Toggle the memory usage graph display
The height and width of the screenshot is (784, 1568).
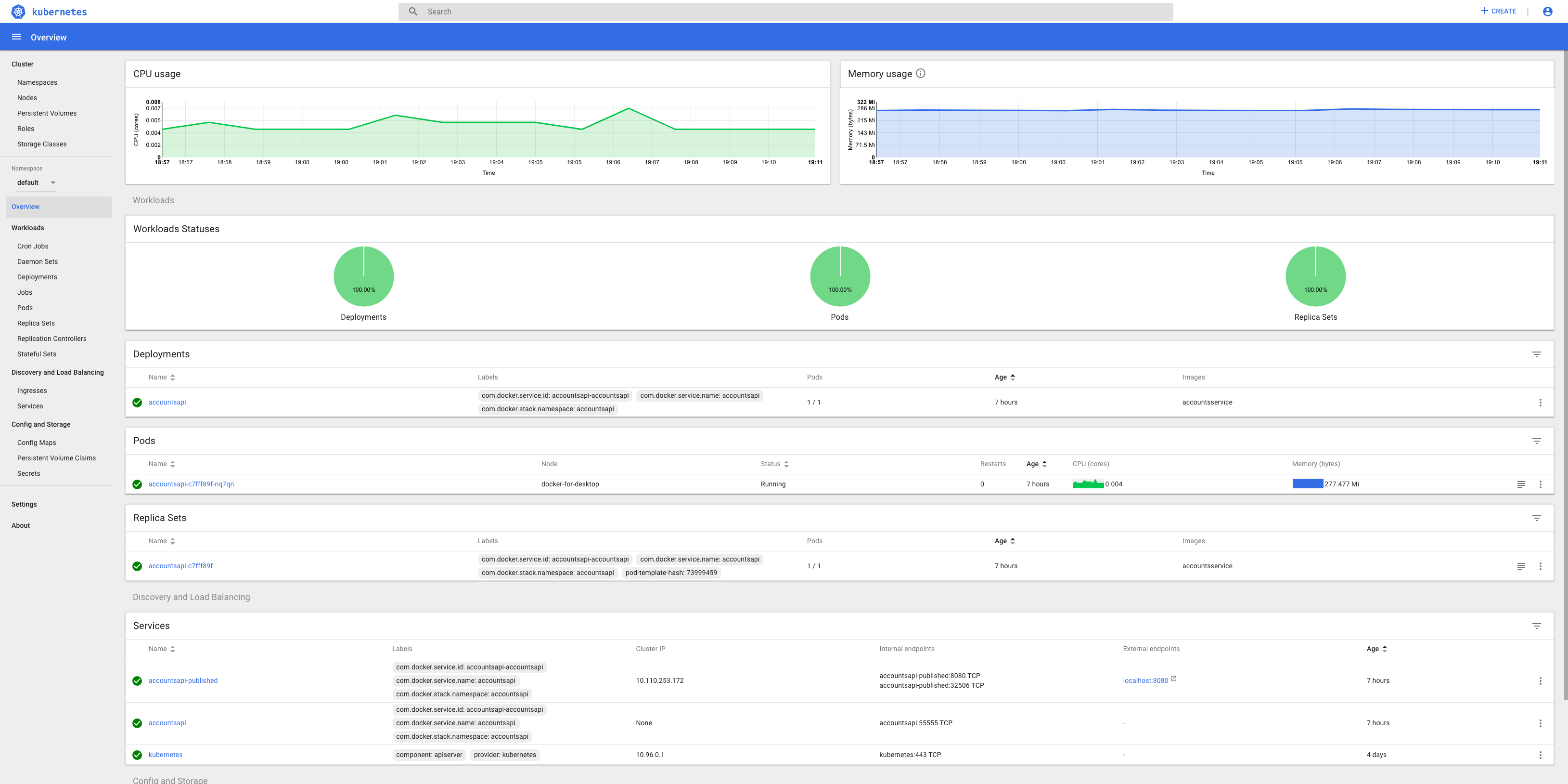921,73
